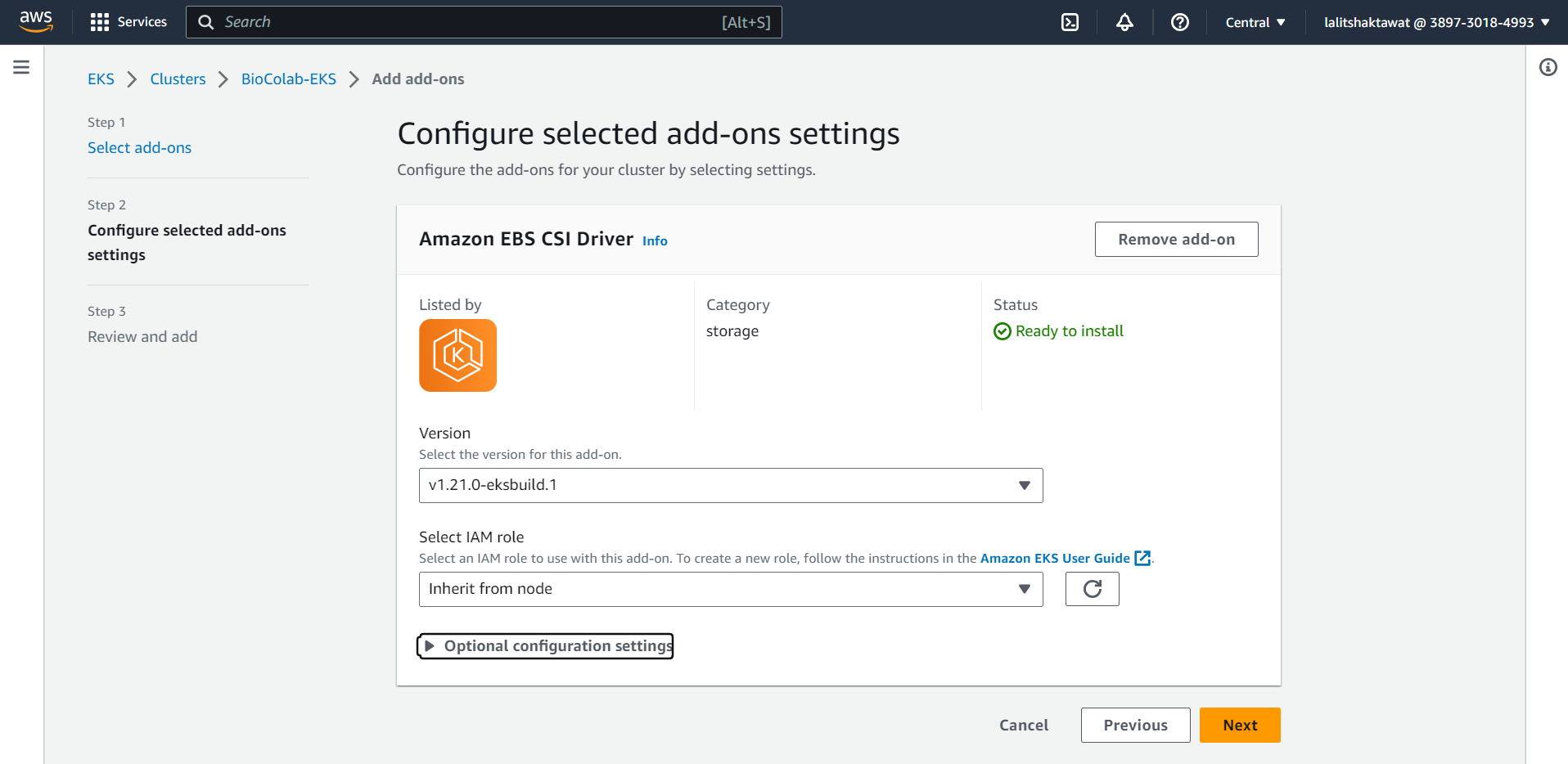Click Remove add-on button
Viewport: 1568px width, 764px height.
pyautogui.click(x=1176, y=239)
